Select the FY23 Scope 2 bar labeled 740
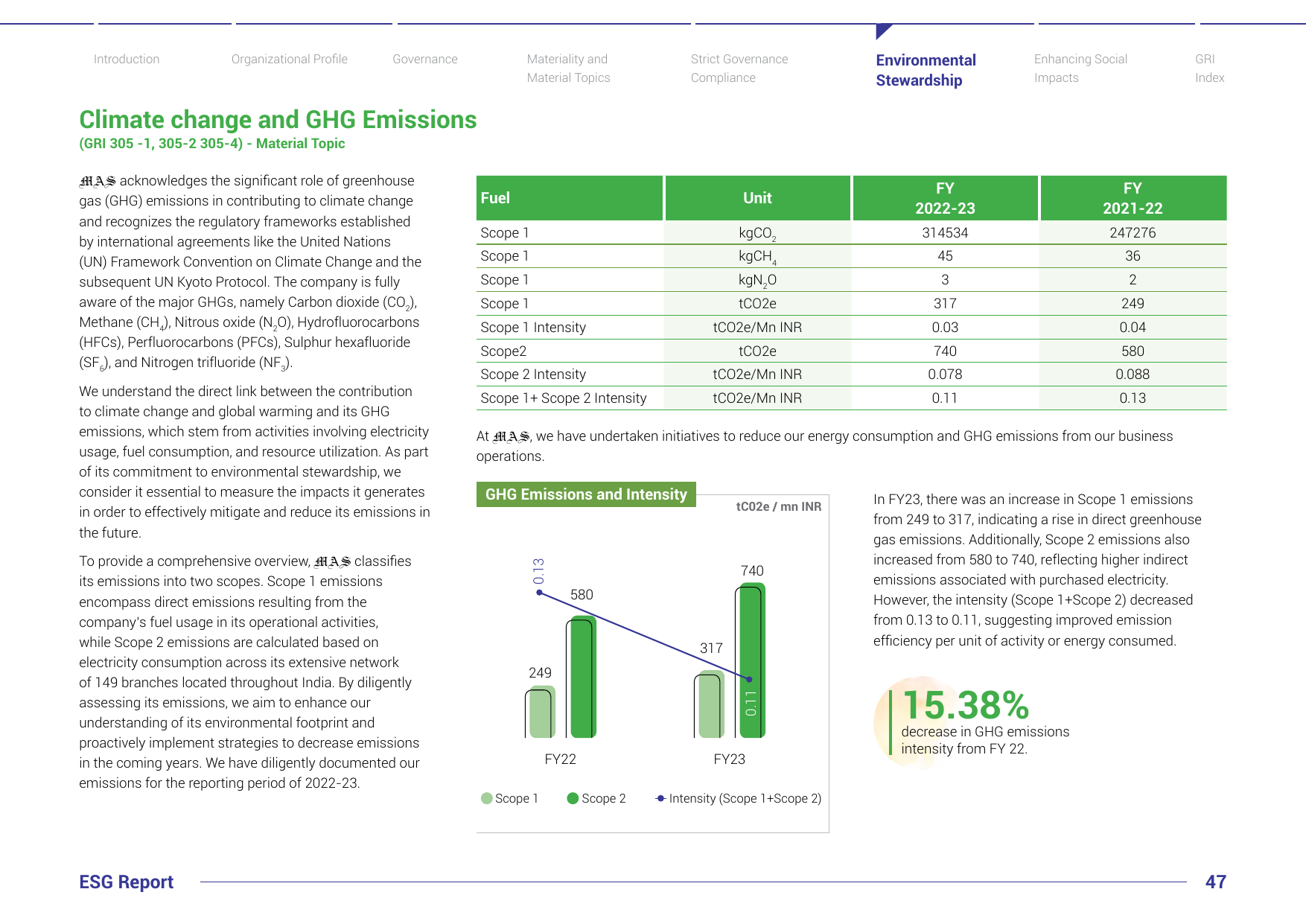 click(x=751, y=660)
